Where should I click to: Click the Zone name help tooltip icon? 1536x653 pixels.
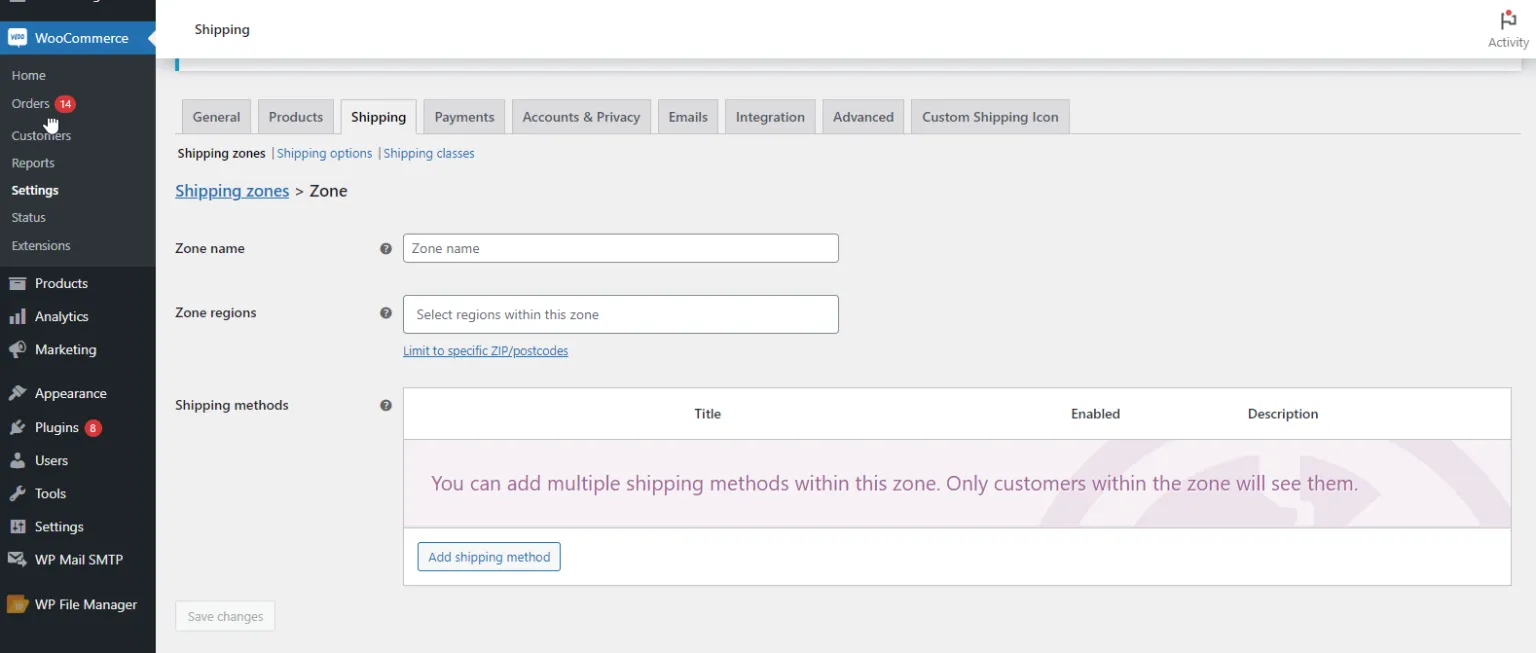[386, 249]
